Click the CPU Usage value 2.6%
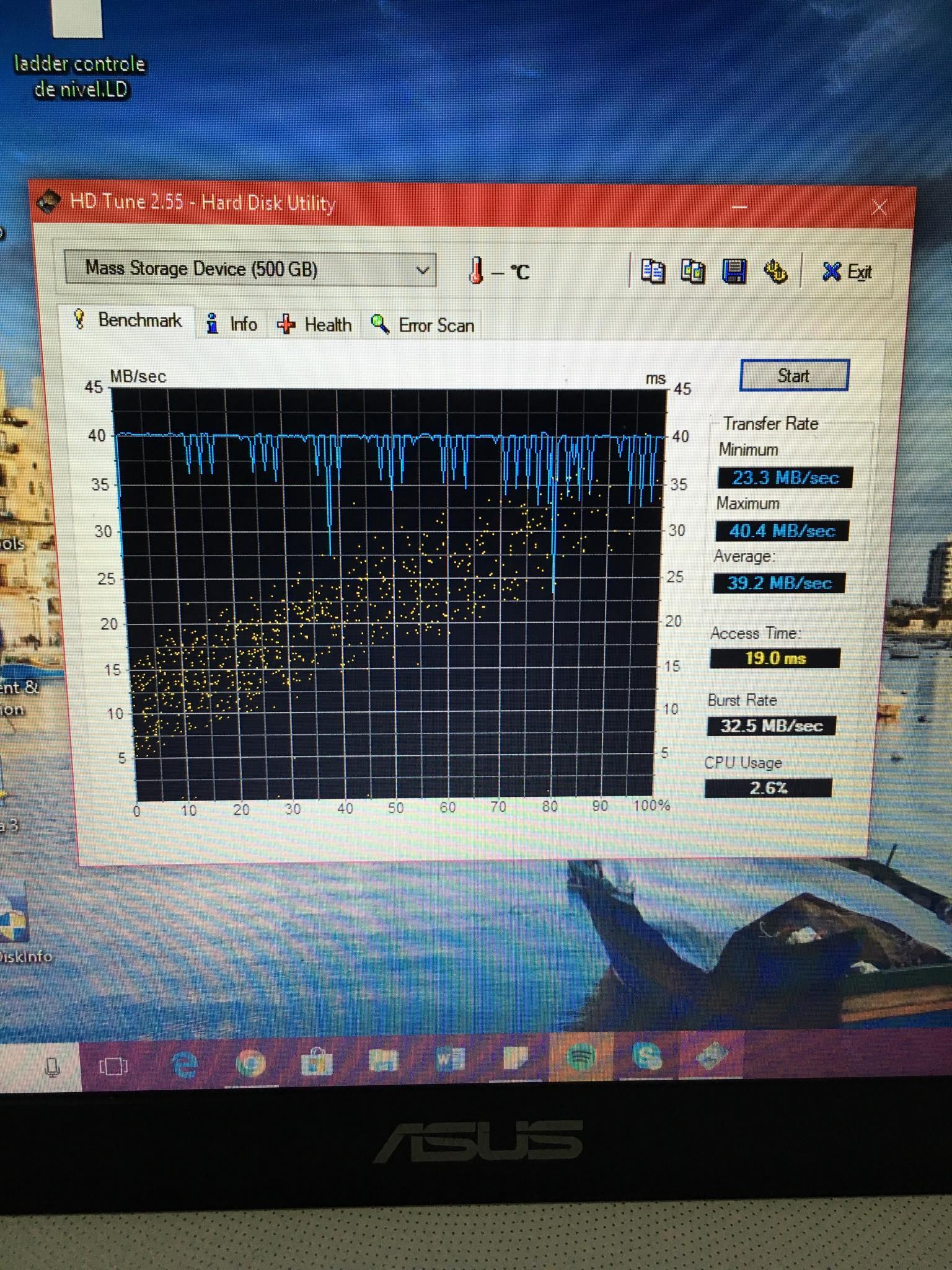 click(768, 788)
